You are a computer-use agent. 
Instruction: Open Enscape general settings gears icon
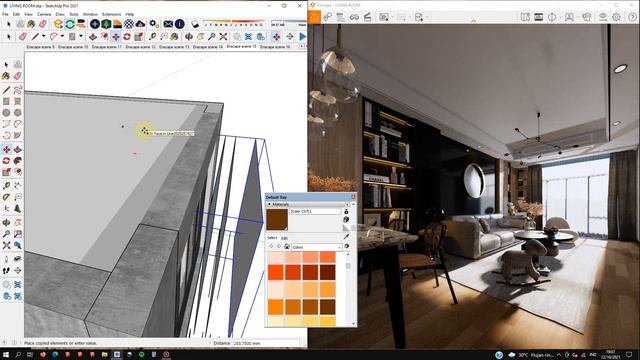[x=154, y=24]
